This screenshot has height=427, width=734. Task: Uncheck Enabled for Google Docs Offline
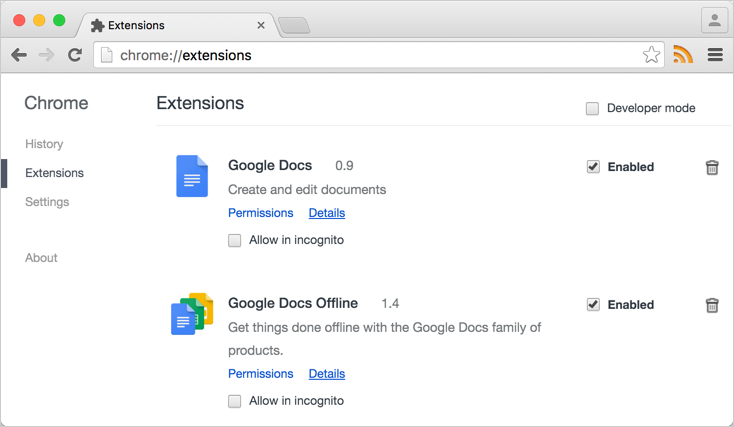click(593, 305)
